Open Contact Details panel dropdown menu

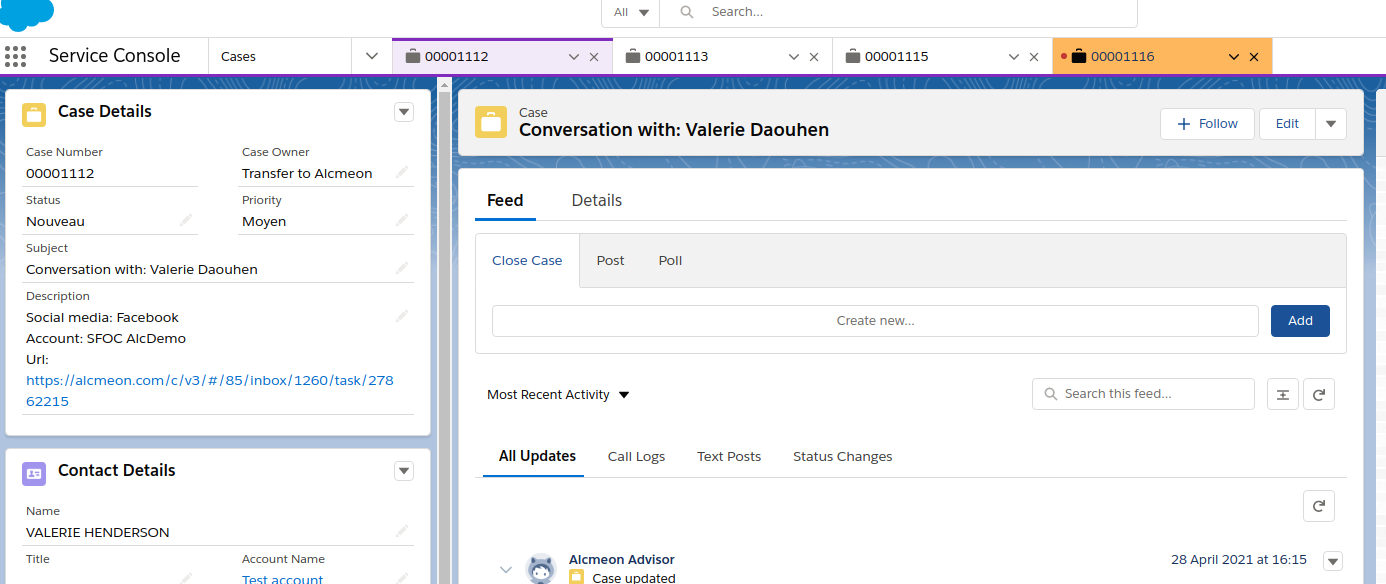pyautogui.click(x=404, y=471)
